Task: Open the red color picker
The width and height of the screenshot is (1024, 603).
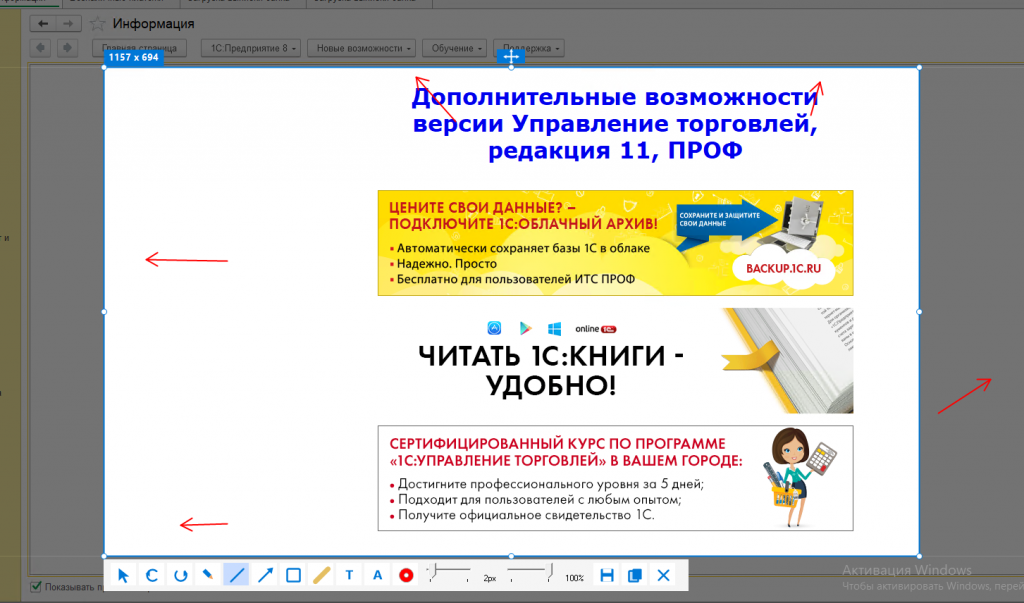Action: [406, 576]
